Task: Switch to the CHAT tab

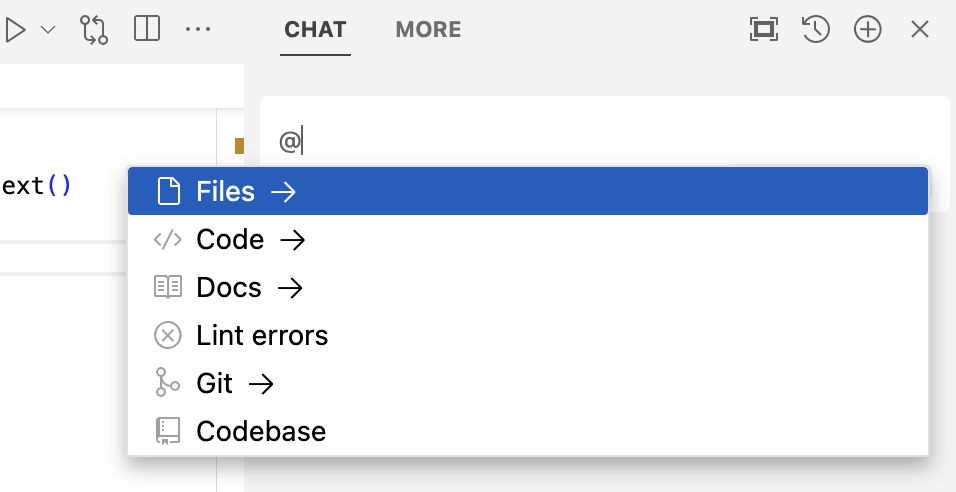Action: coord(315,30)
